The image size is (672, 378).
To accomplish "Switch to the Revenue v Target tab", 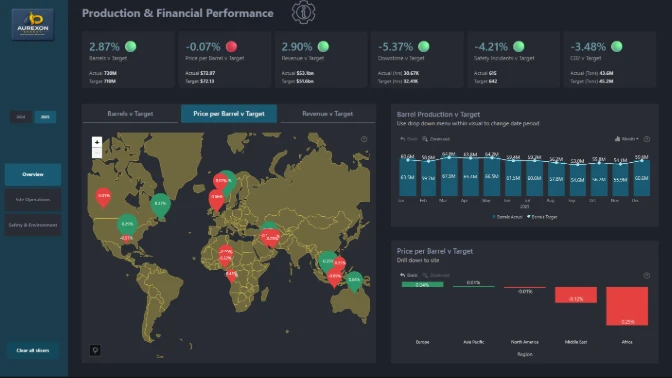I will (327, 114).
